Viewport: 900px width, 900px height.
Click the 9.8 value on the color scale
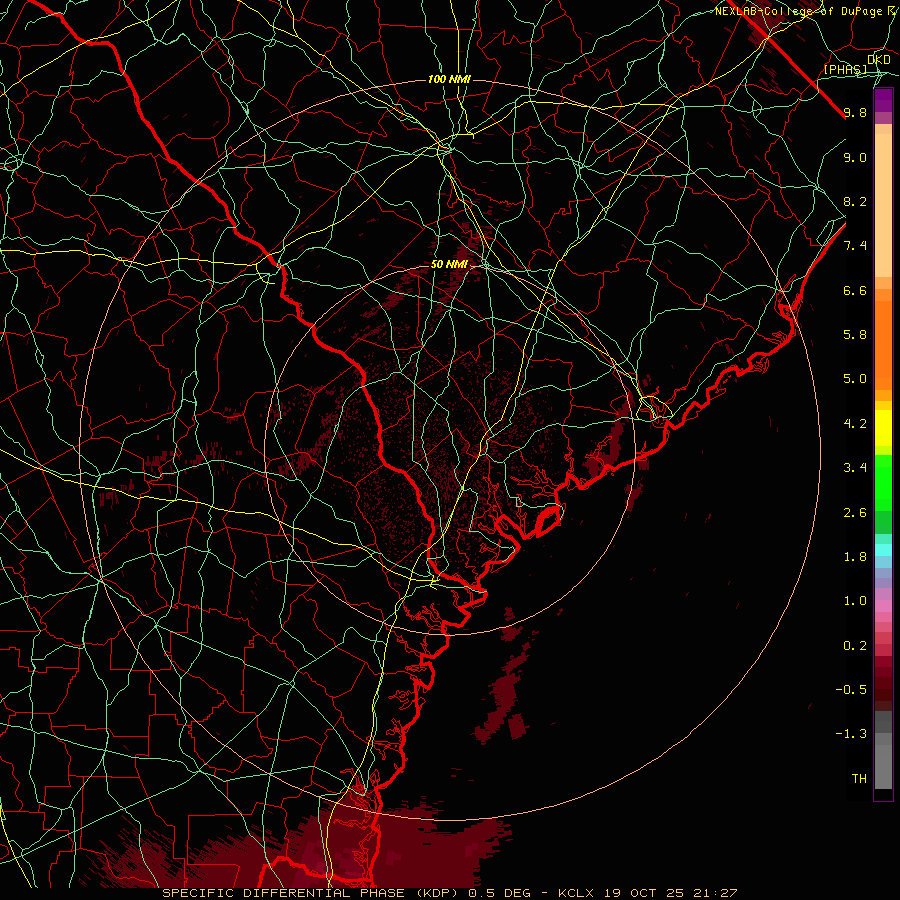855,112
